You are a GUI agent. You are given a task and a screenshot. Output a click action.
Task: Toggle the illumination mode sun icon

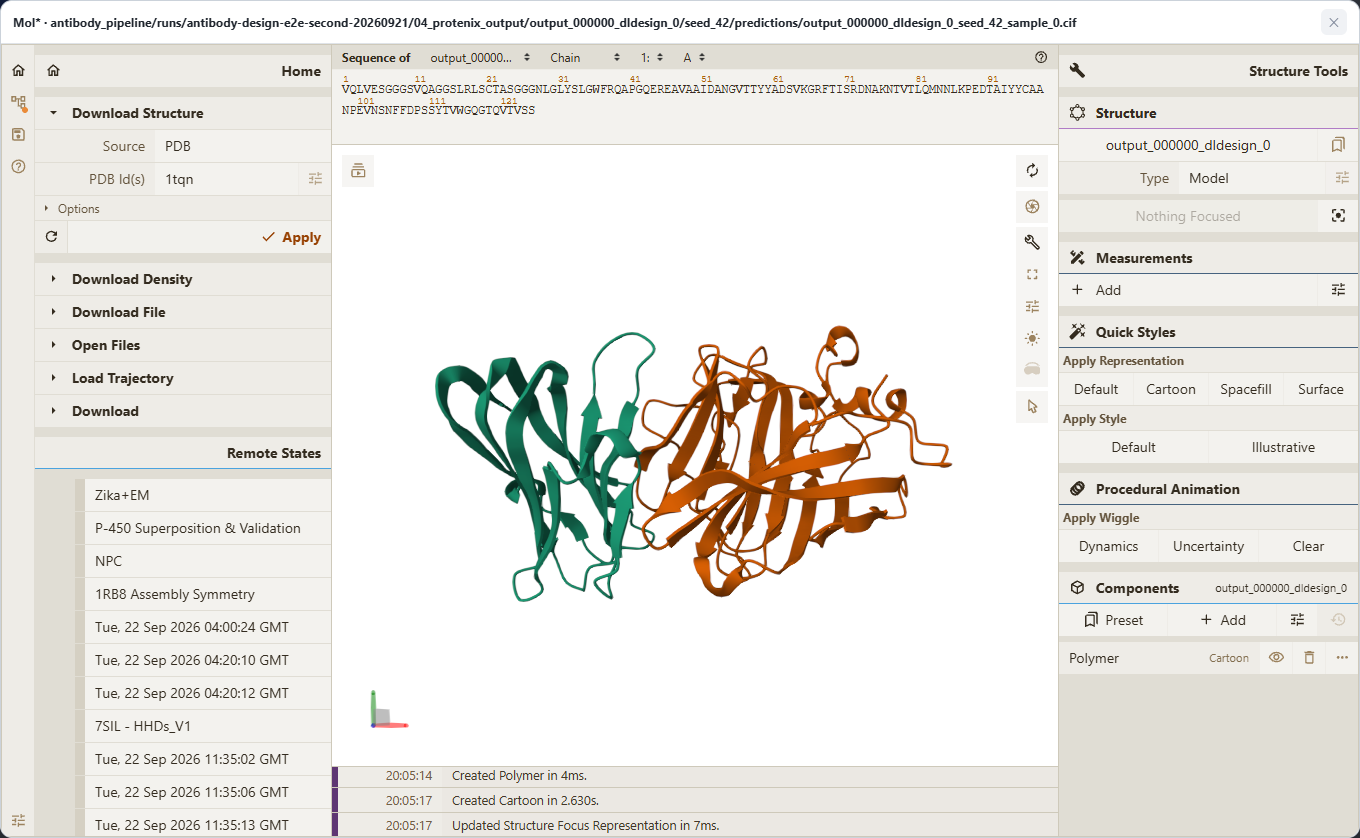coord(1032,339)
